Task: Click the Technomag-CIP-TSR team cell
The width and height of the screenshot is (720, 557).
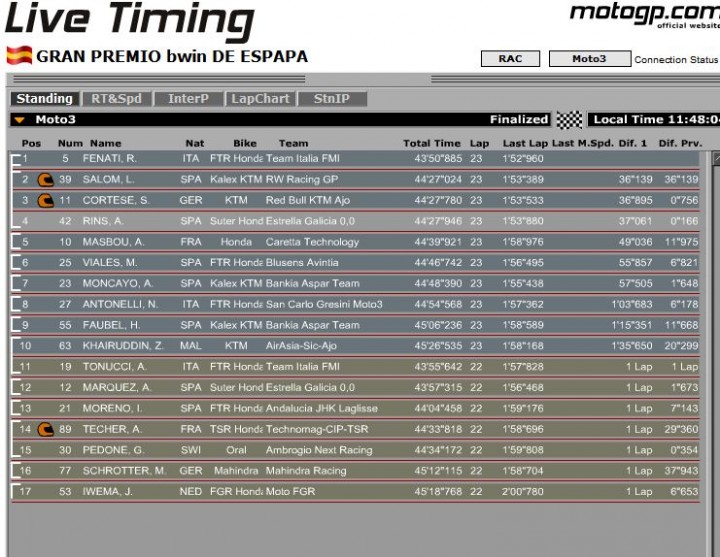Action: click(317, 429)
